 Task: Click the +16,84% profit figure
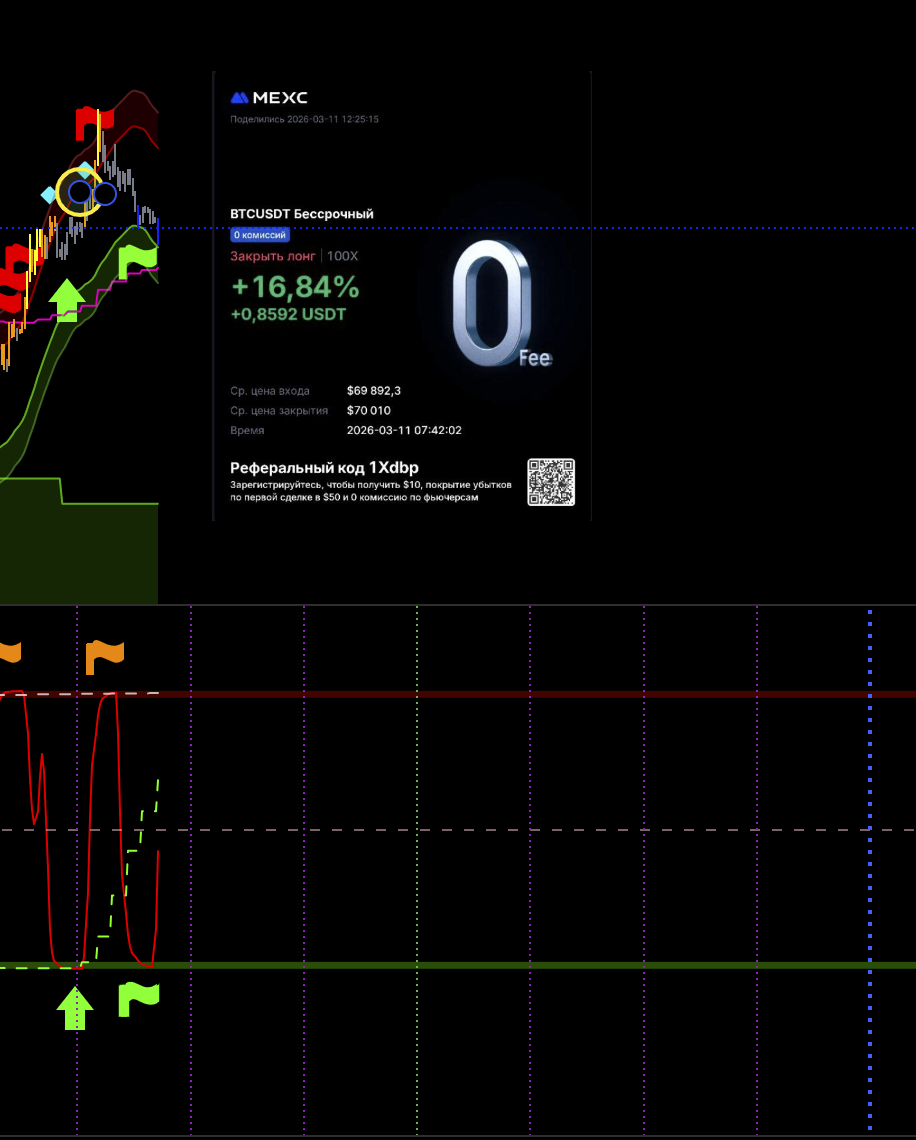pos(294,288)
